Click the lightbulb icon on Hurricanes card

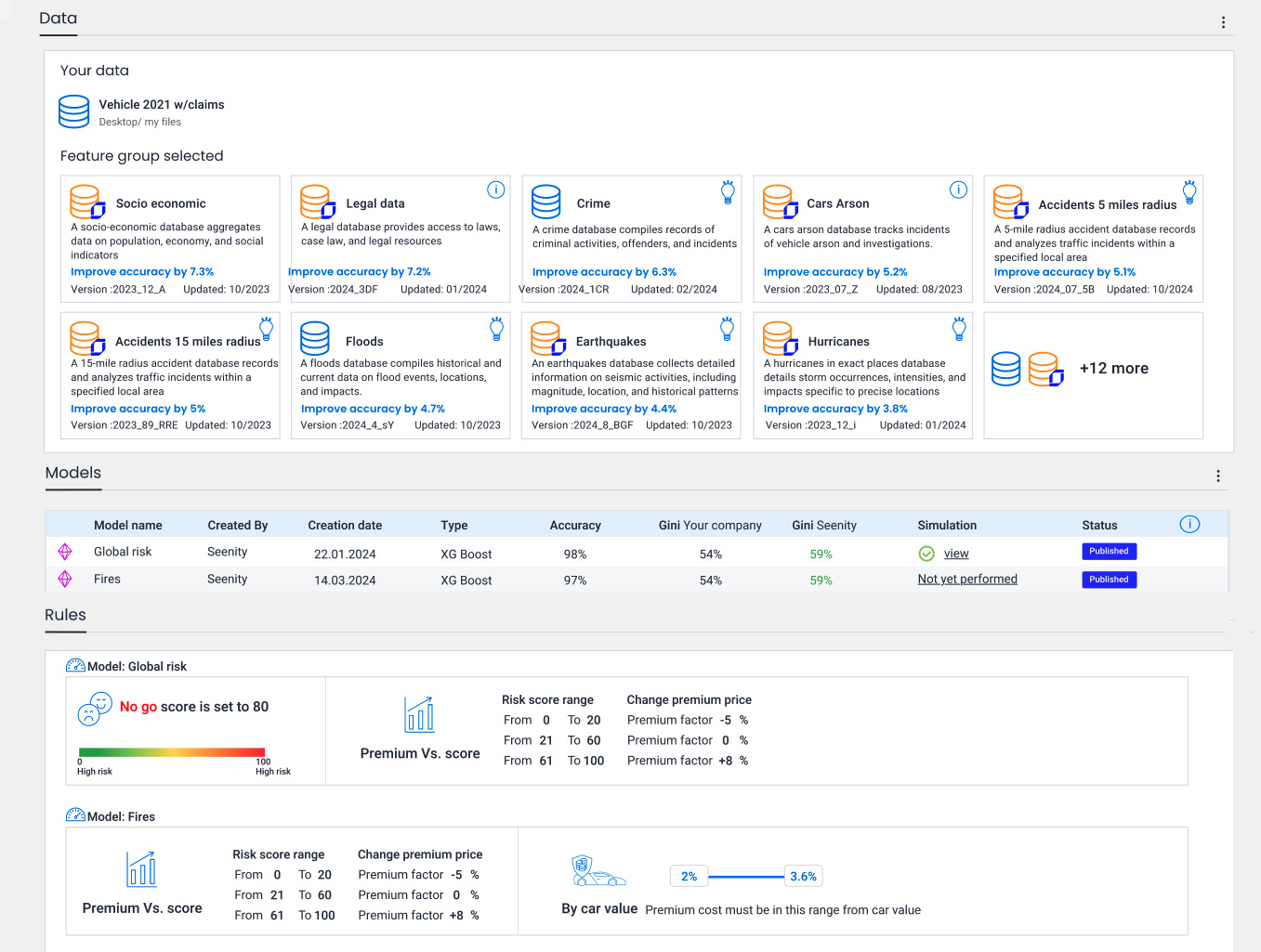click(959, 329)
